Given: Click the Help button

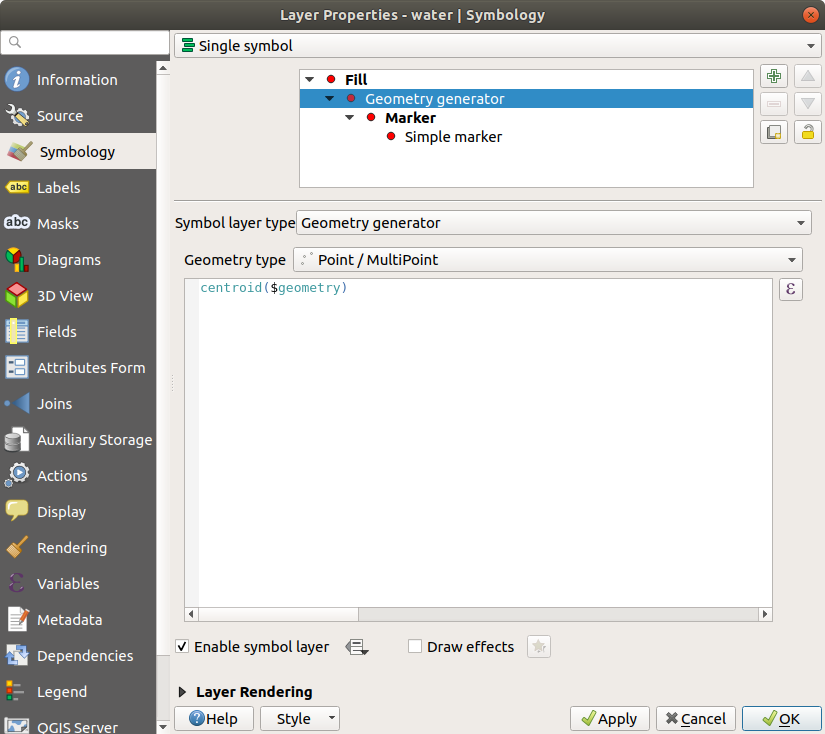Looking at the screenshot, I should [x=213, y=718].
